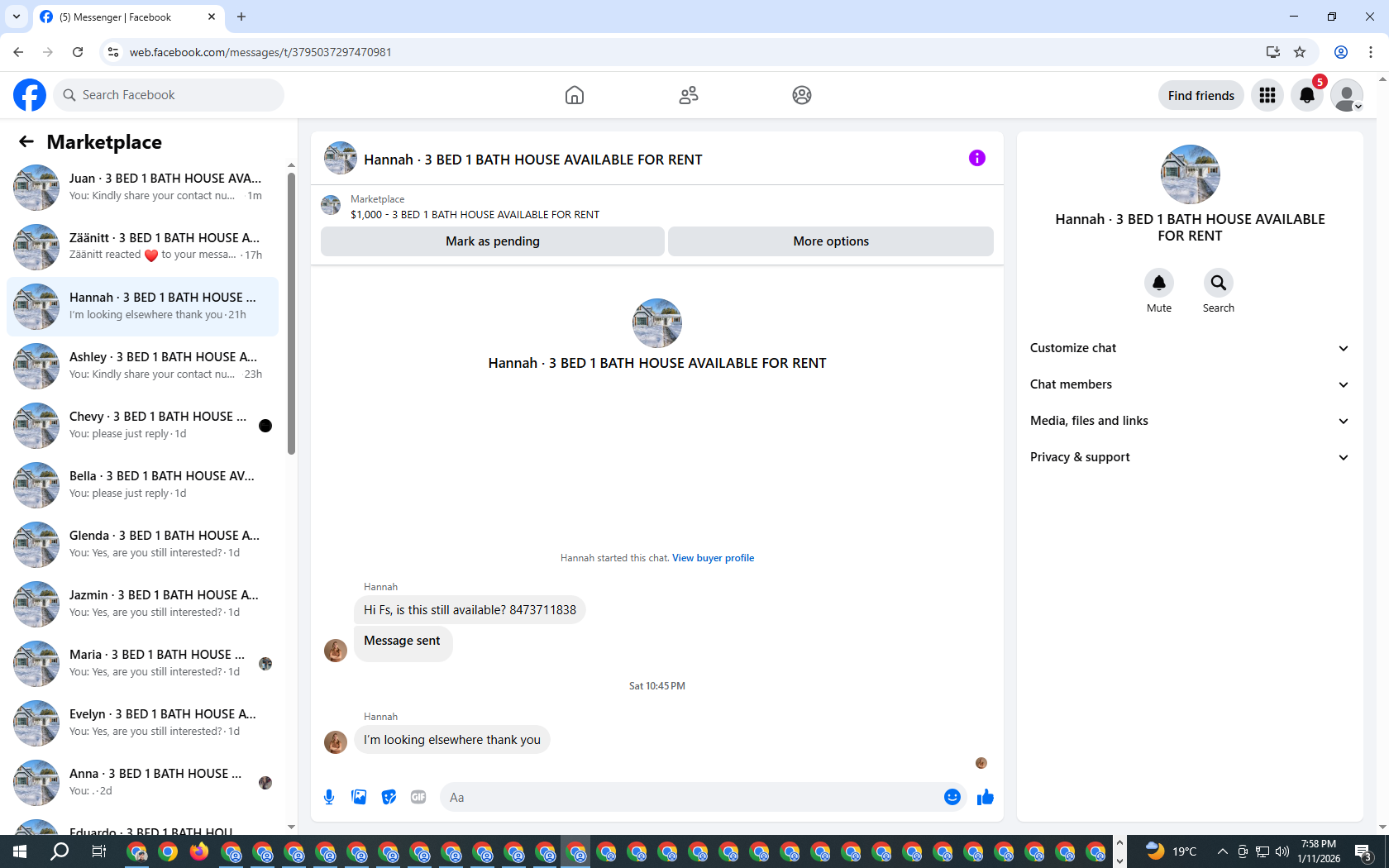Open Evelyn conversation in the list
Image resolution: width=1389 pixels, height=868 pixels.
(x=142, y=723)
